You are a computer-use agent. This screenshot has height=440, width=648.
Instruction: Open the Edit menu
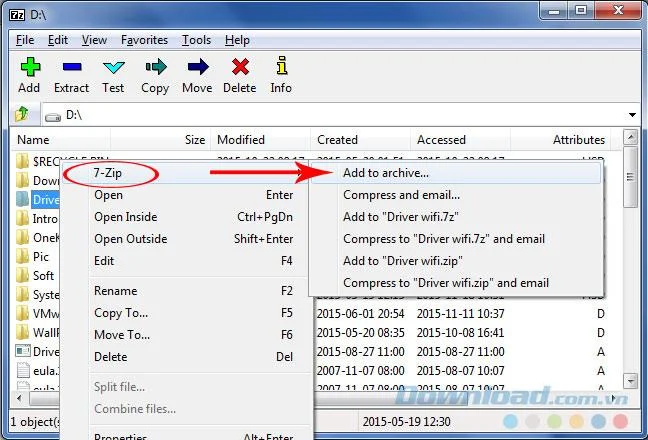(x=57, y=40)
